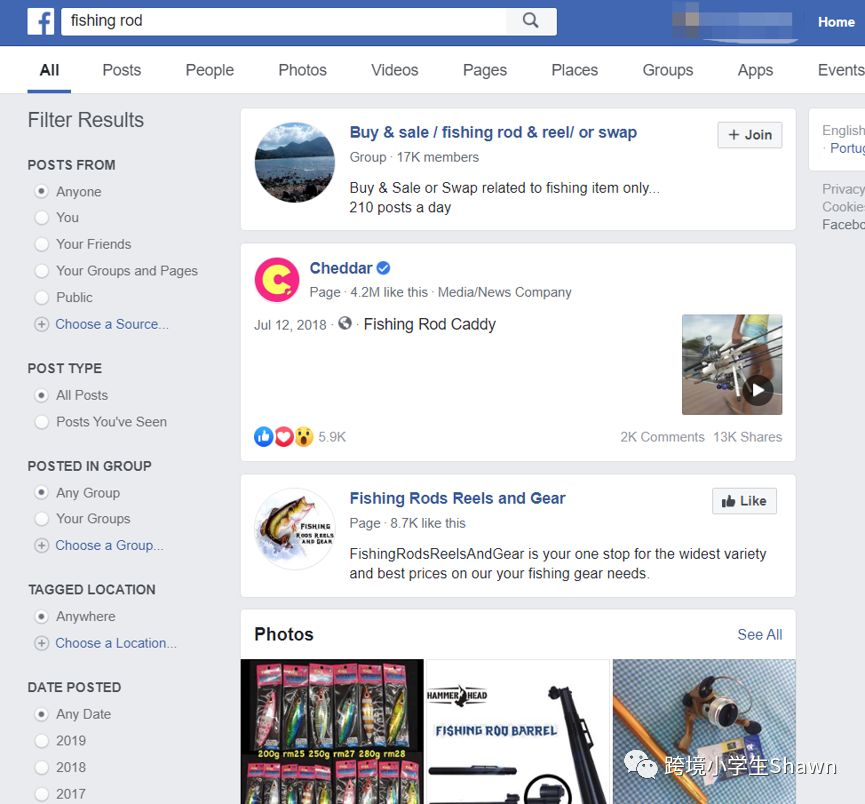This screenshot has width=865, height=804.
Task: Select the Public radio button
Action: pyautogui.click(x=41, y=297)
